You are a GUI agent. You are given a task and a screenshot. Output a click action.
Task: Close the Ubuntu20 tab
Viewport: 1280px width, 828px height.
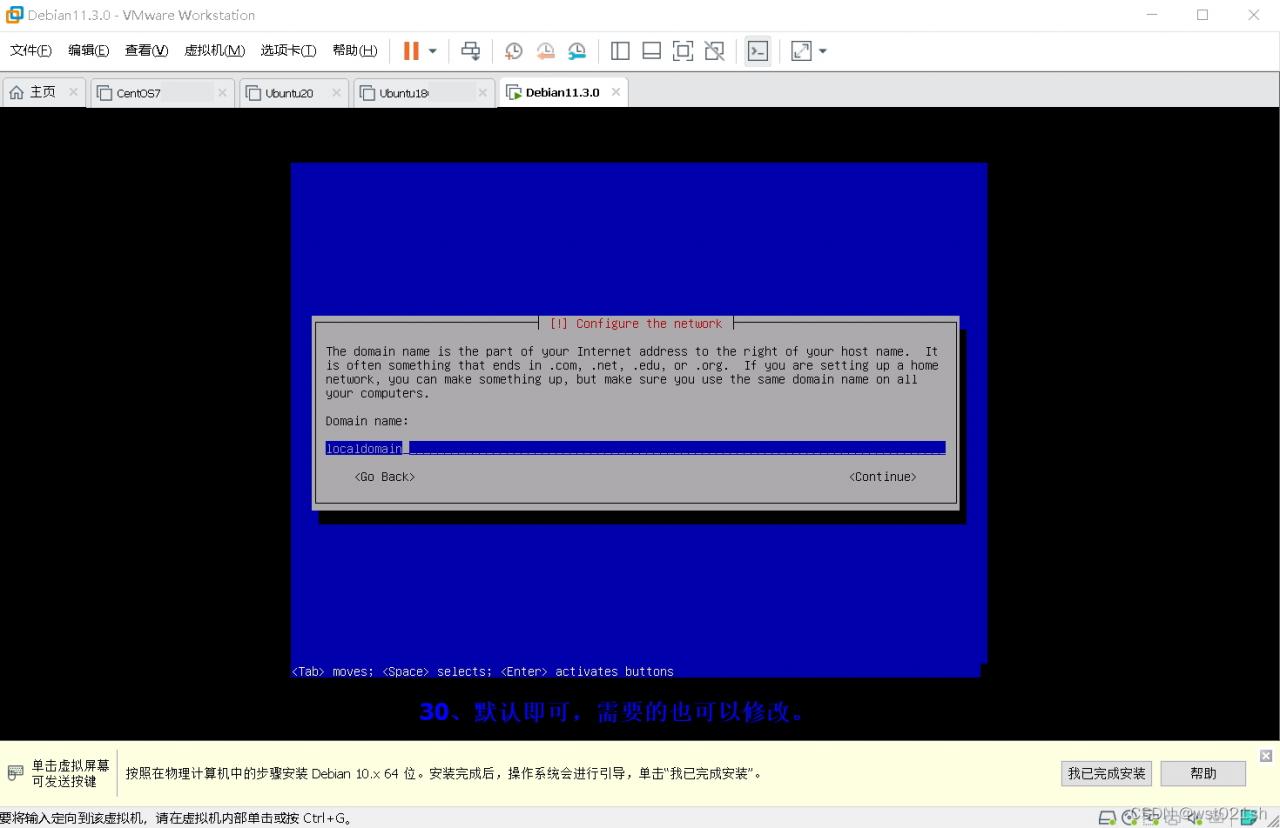click(x=336, y=93)
